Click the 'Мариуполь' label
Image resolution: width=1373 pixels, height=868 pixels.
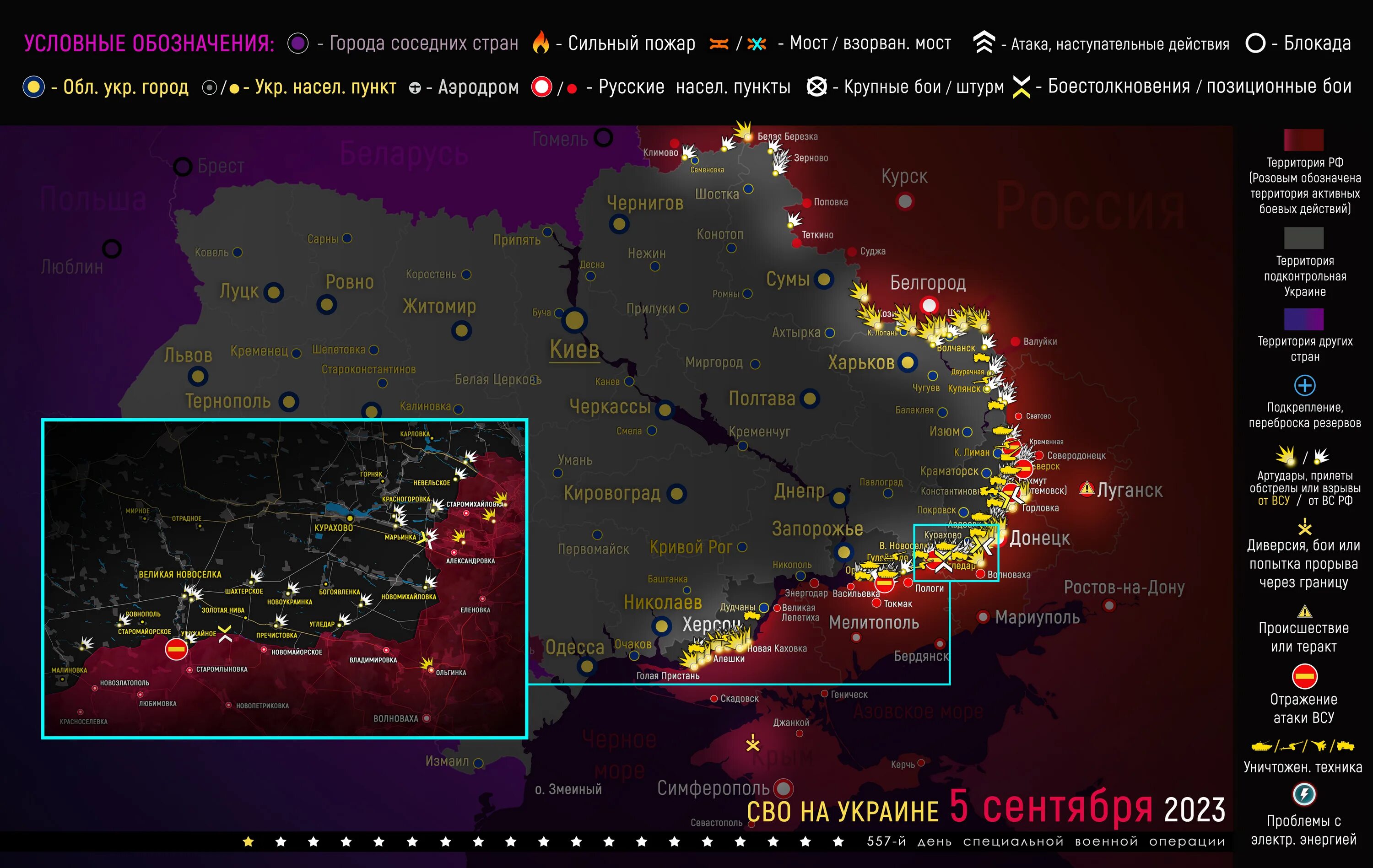(x=1037, y=617)
